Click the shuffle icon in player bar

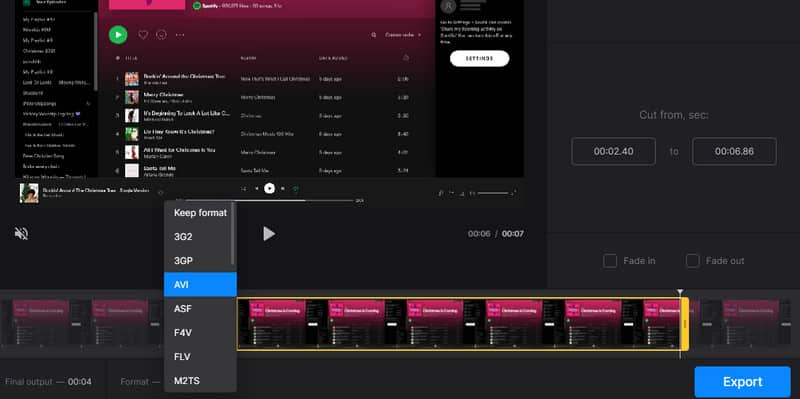coord(243,189)
